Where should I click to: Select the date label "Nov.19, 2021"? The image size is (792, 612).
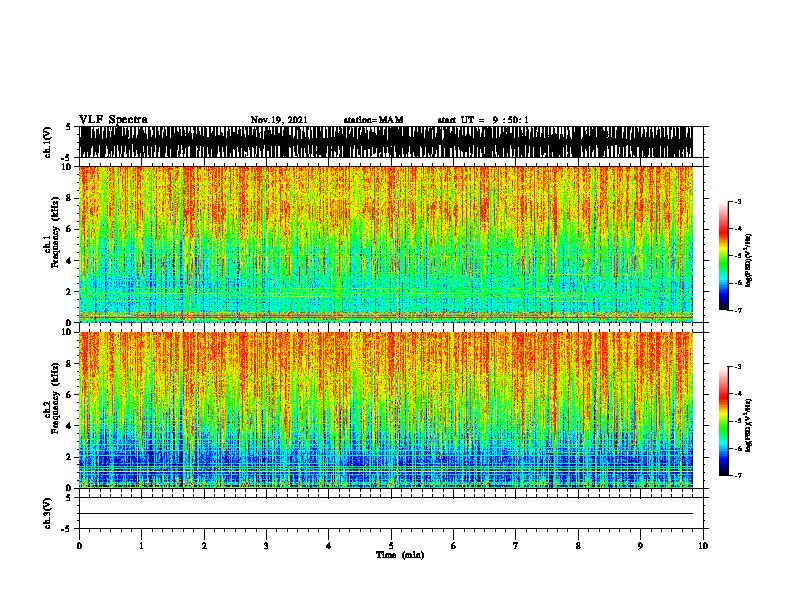279,120
